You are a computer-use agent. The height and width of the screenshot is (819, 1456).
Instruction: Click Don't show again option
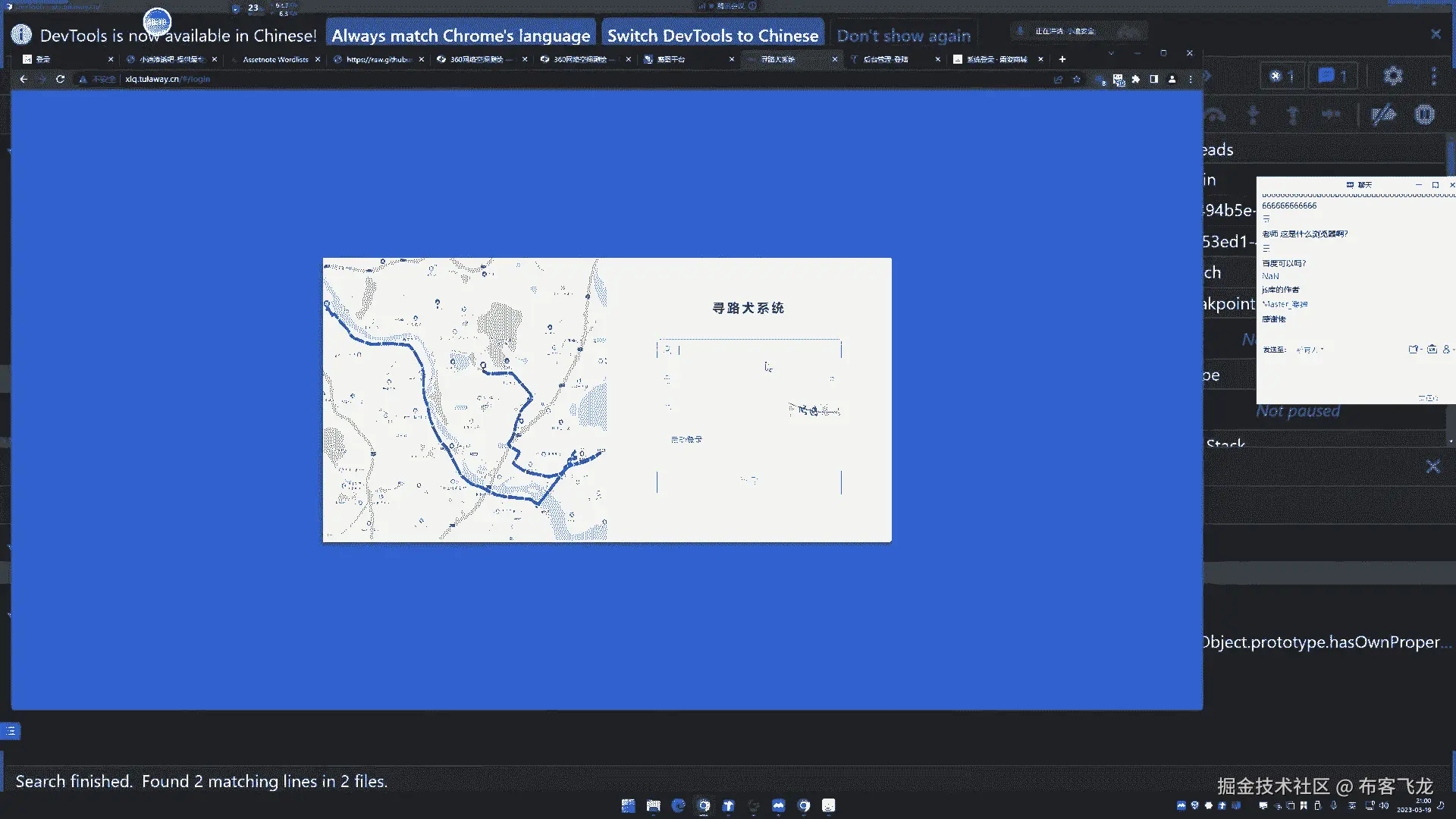click(x=903, y=36)
